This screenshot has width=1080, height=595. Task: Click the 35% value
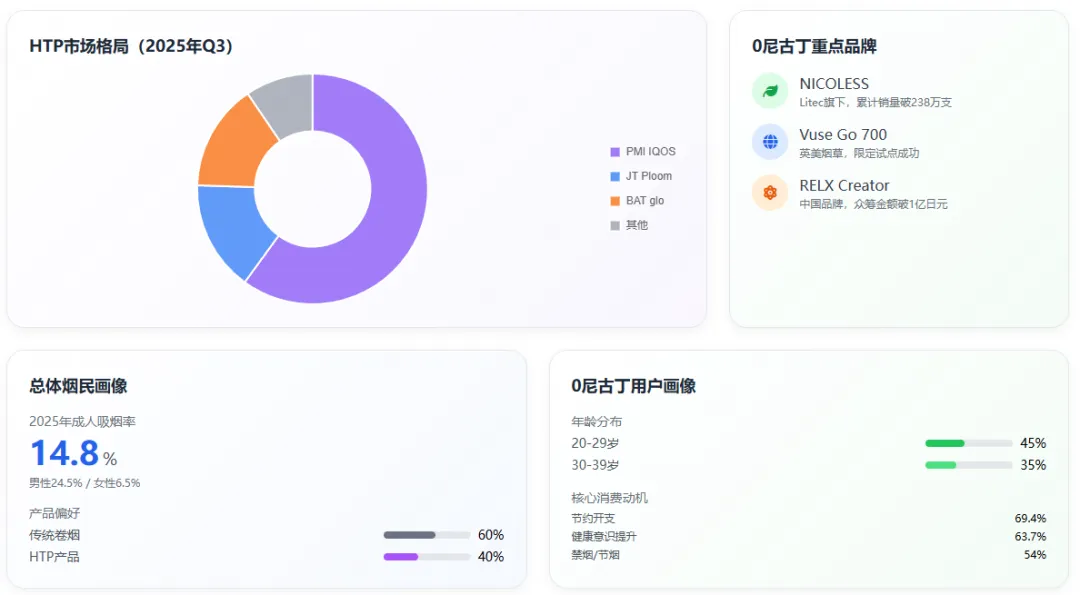1033,465
